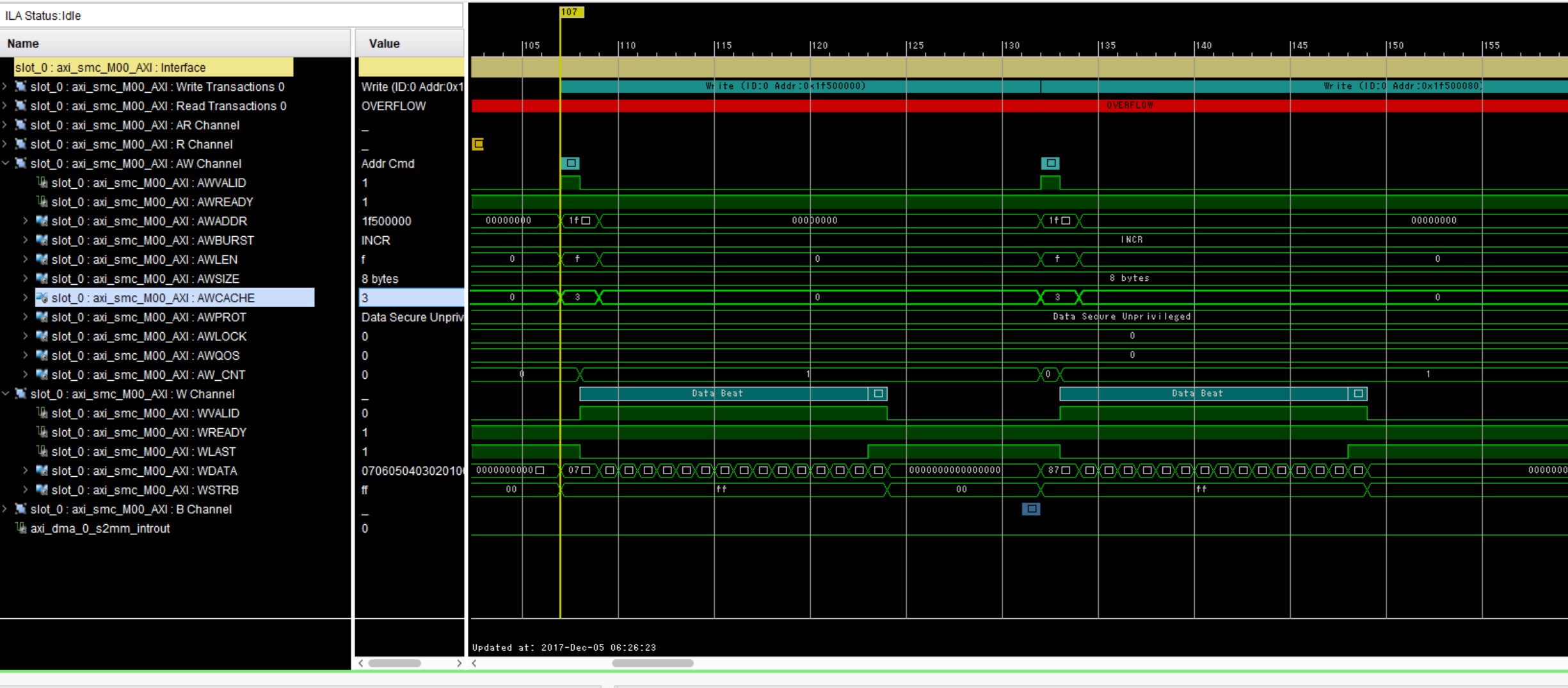Collapse the AW Channel group
Viewport: 1568px width, 688px height.
(5, 163)
